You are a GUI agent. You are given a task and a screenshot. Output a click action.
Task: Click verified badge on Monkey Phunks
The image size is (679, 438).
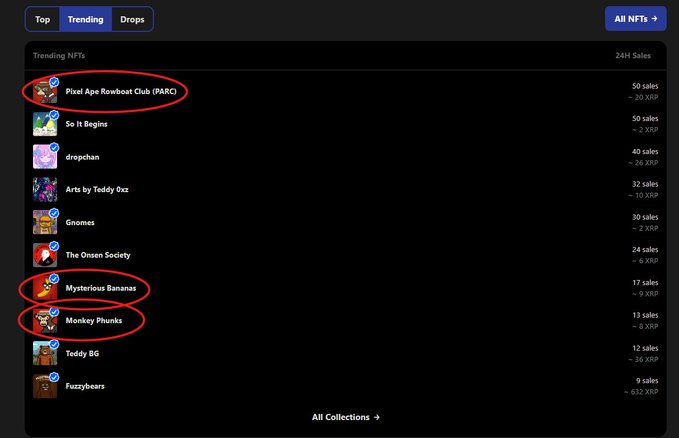[54, 311]
